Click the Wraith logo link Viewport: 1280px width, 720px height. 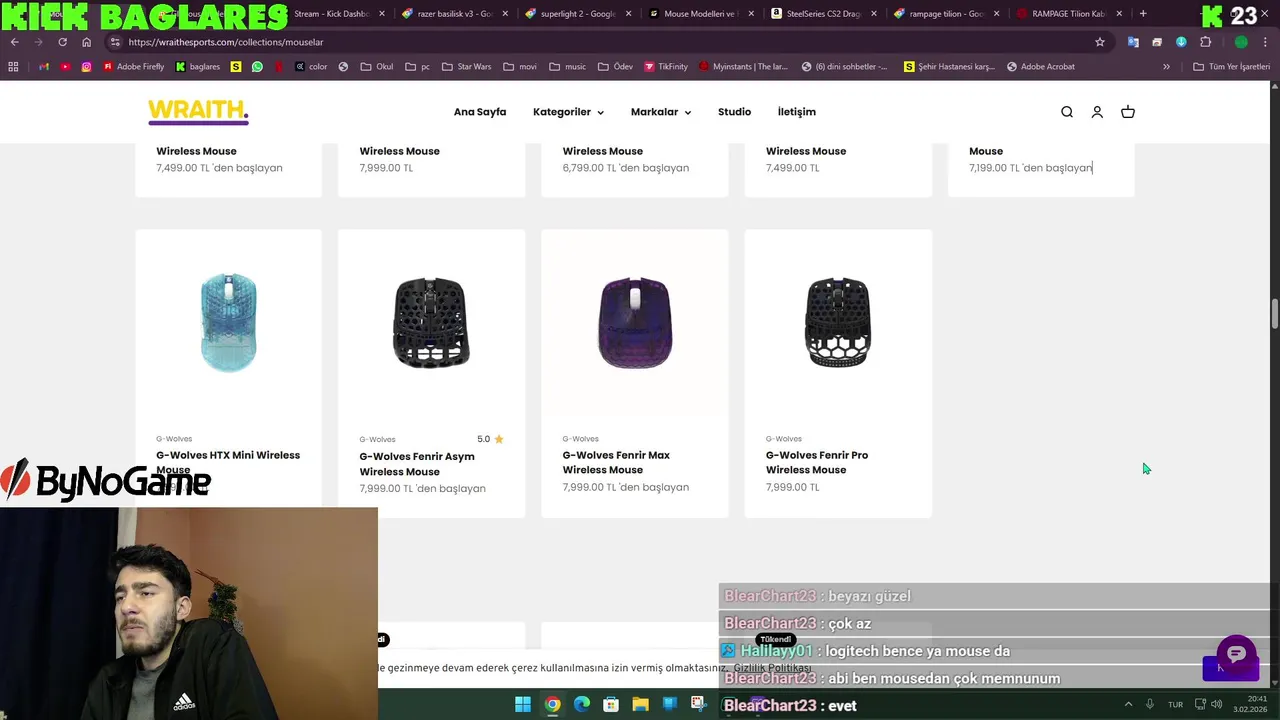tap(198, 112)
